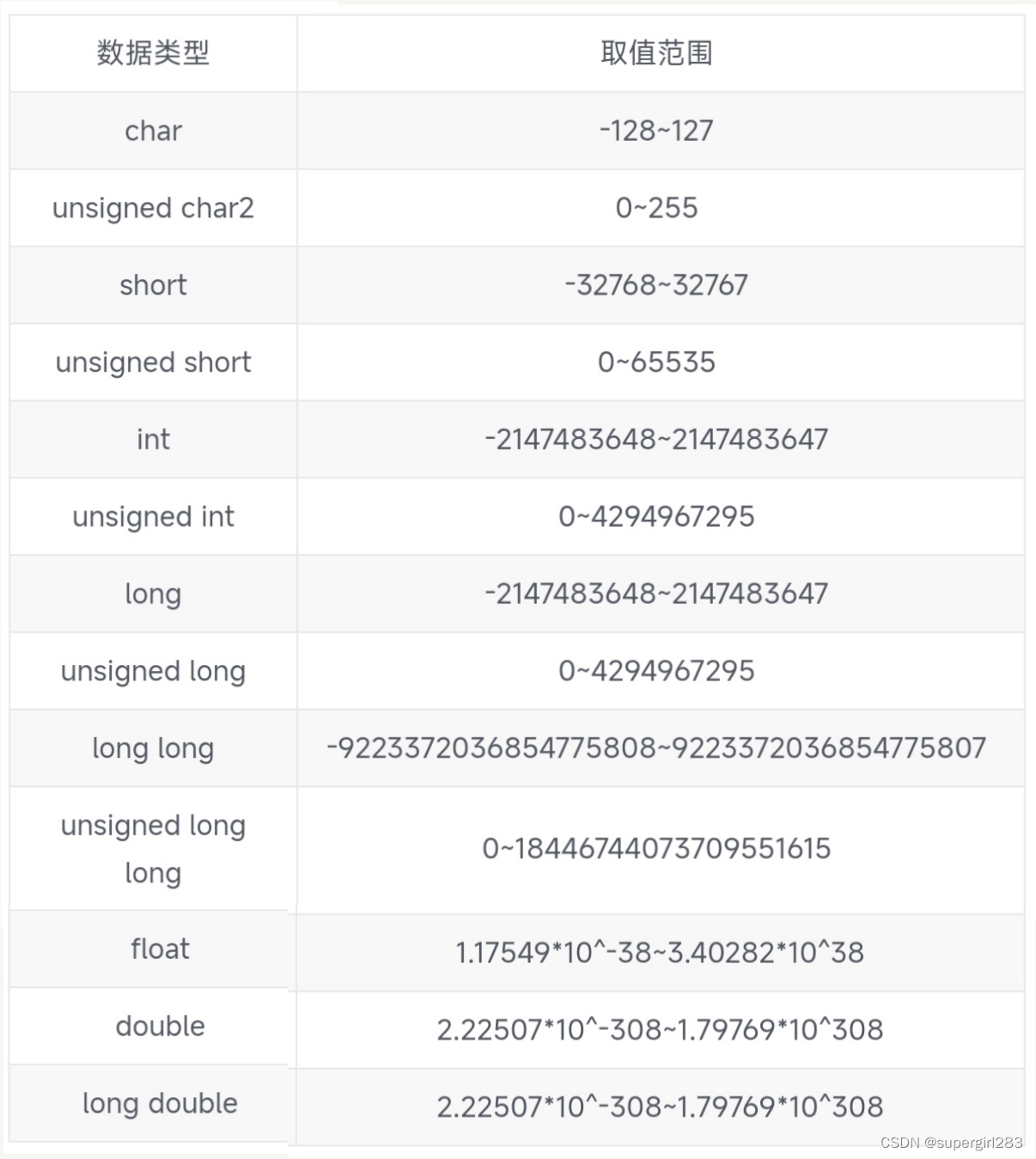The width and height of the screenshot is (1036, 1159).
Task: Click the '取值范围' column header
Action: point(656,53)
